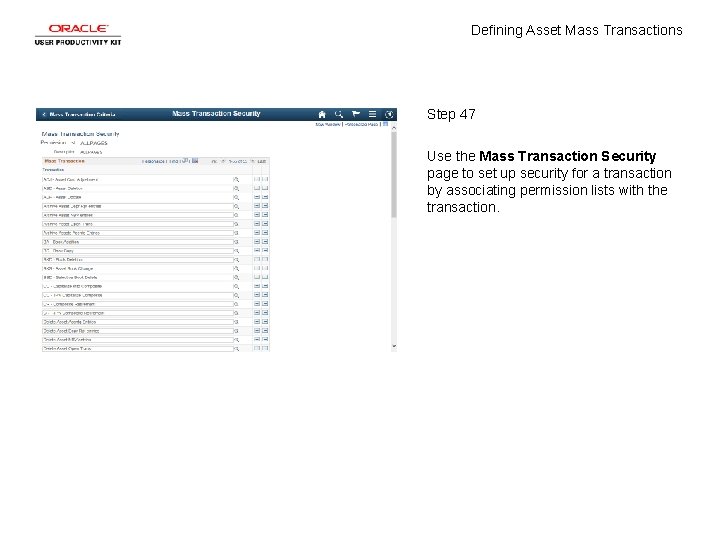This screenshot has width=720, height=540.
Task: Click the ALLPAGES permission list value
Action: (x=94, y=143)
